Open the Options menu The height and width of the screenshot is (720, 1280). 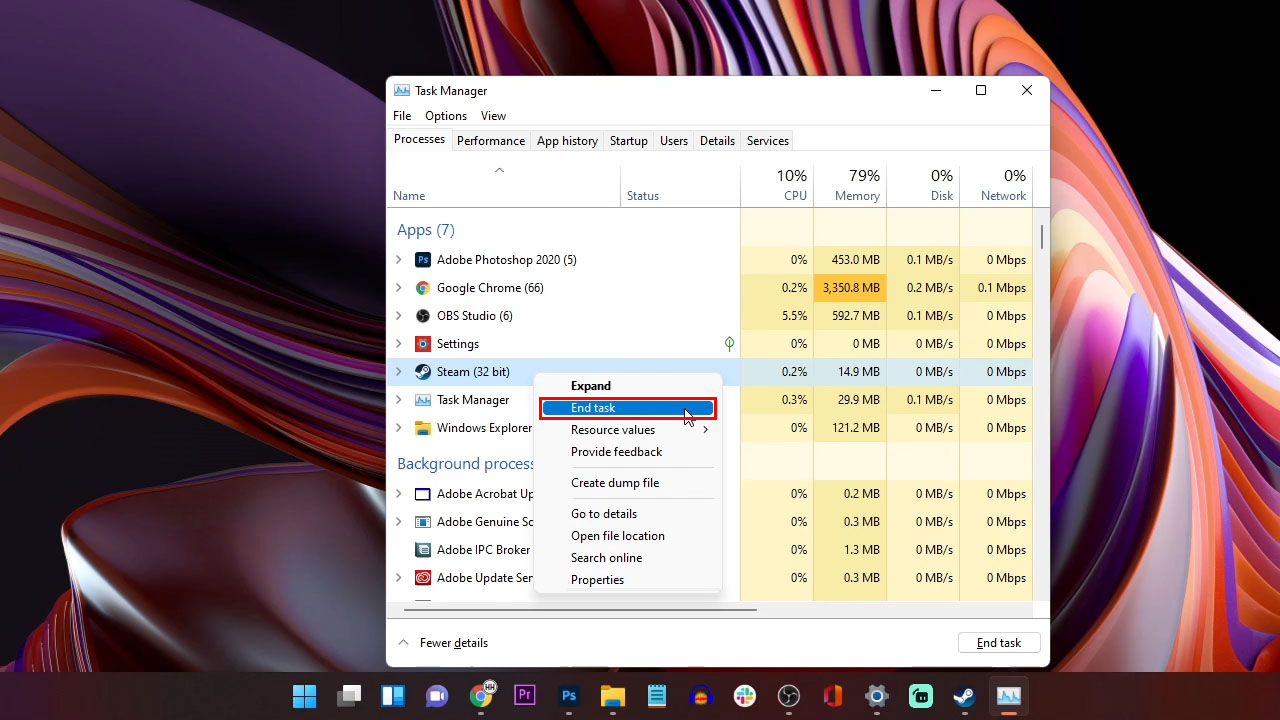coord(445,115)
